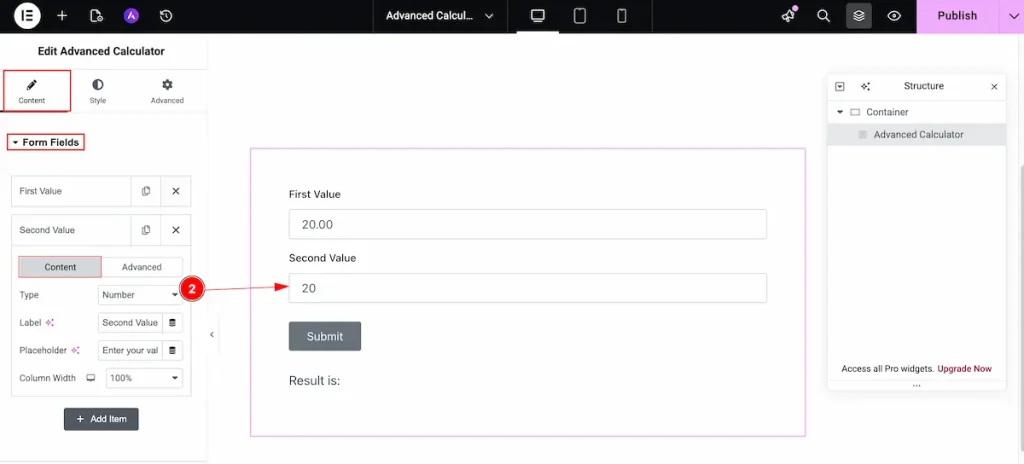The width and height of the screenshot is (1024, 464).
Task: Click the Publish button
Action: point(957,16)
